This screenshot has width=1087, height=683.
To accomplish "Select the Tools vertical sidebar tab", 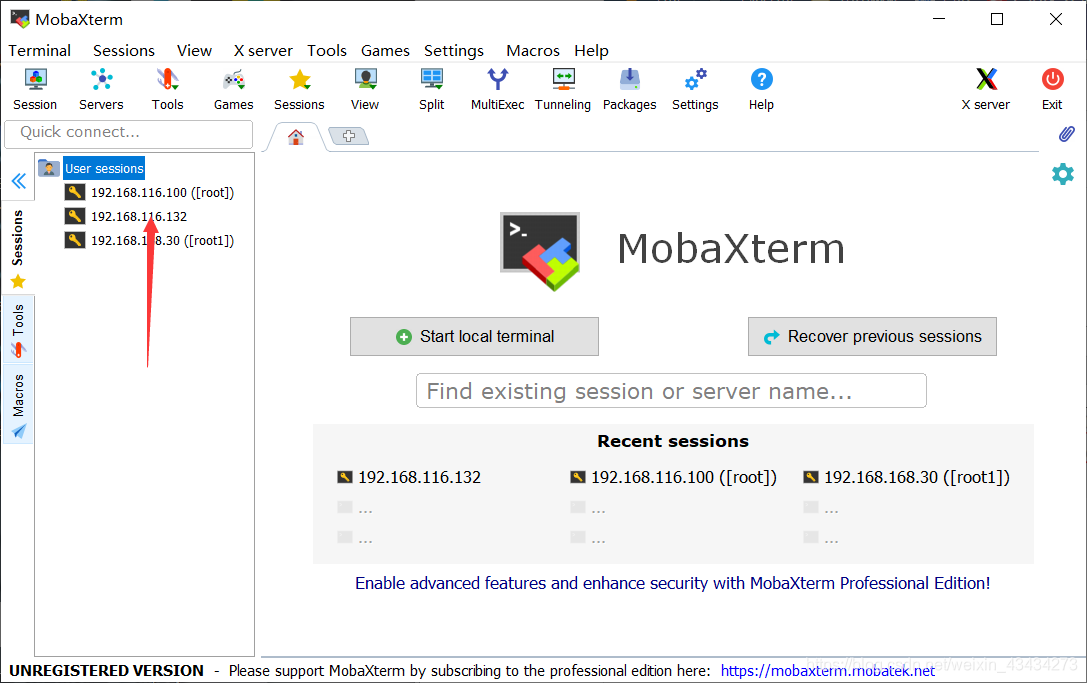I will [x=18, y=330].
